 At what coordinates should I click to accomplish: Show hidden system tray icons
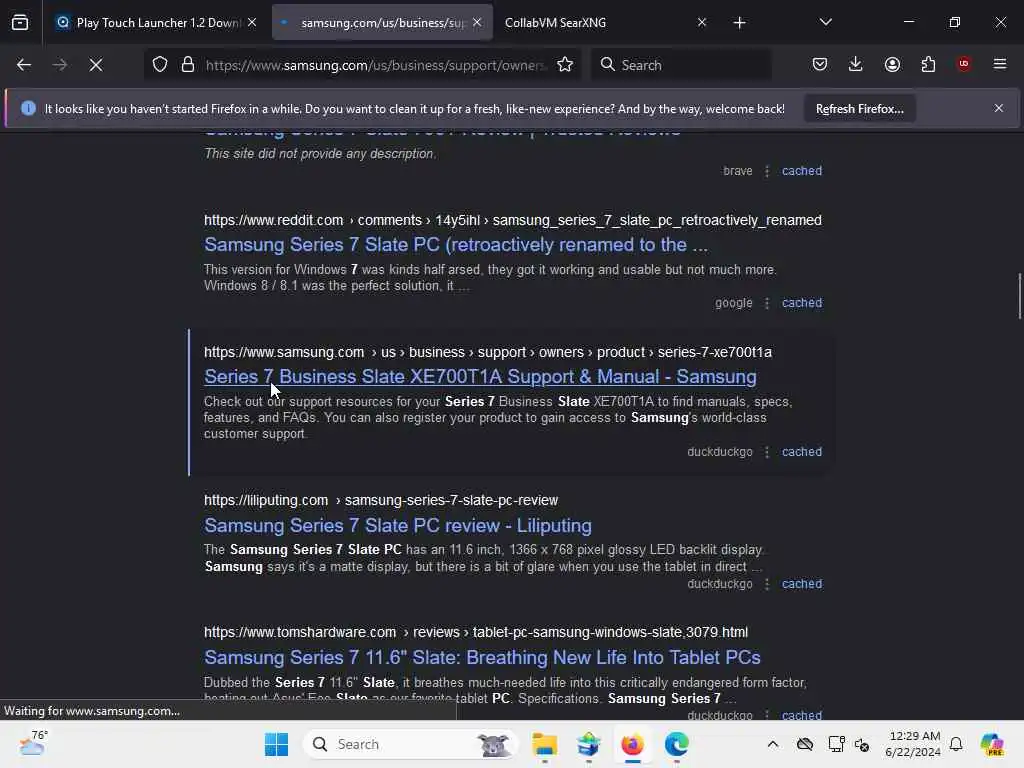(x=773, y=744)
